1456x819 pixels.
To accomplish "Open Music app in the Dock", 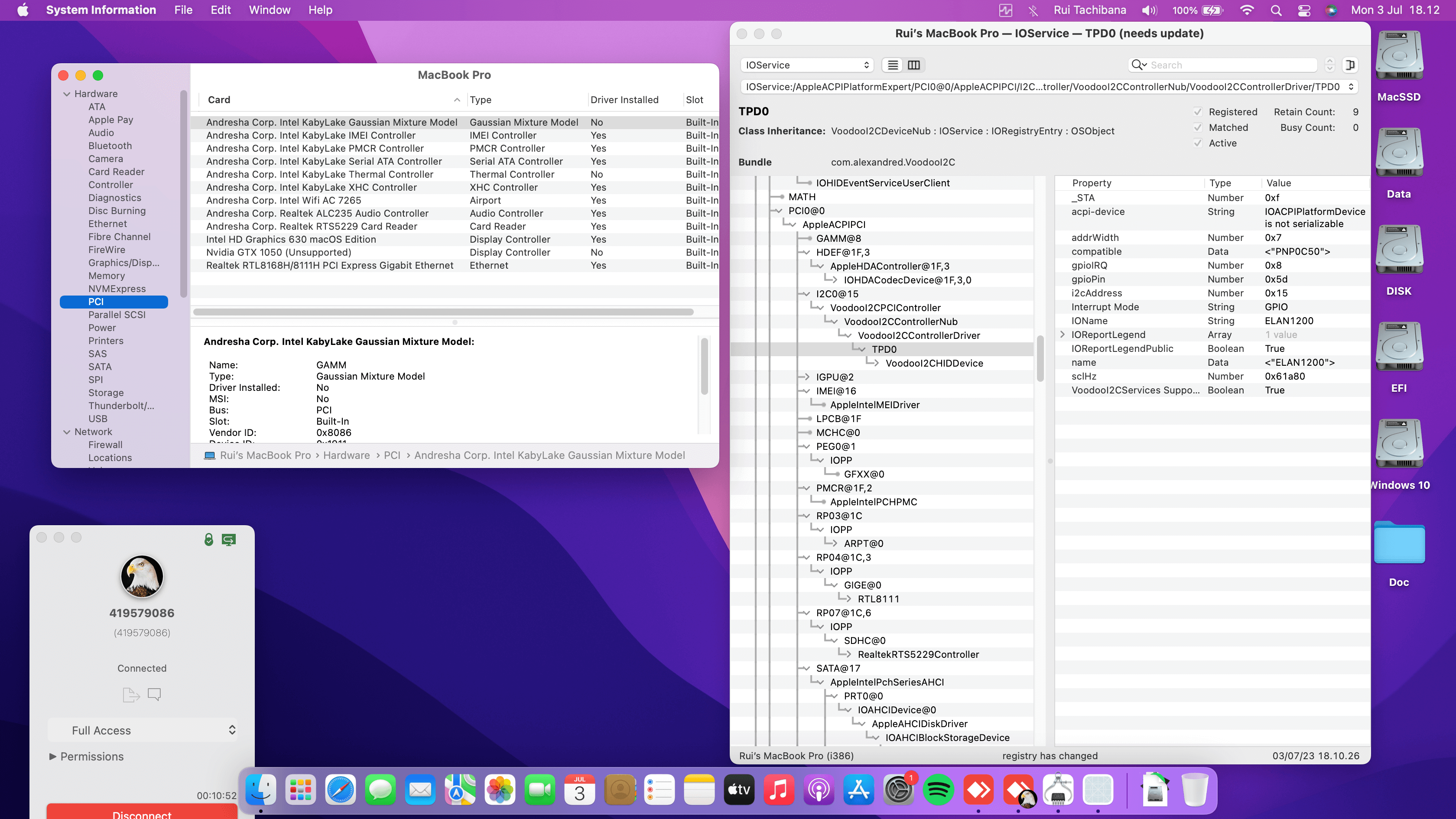I will point(780,790).
